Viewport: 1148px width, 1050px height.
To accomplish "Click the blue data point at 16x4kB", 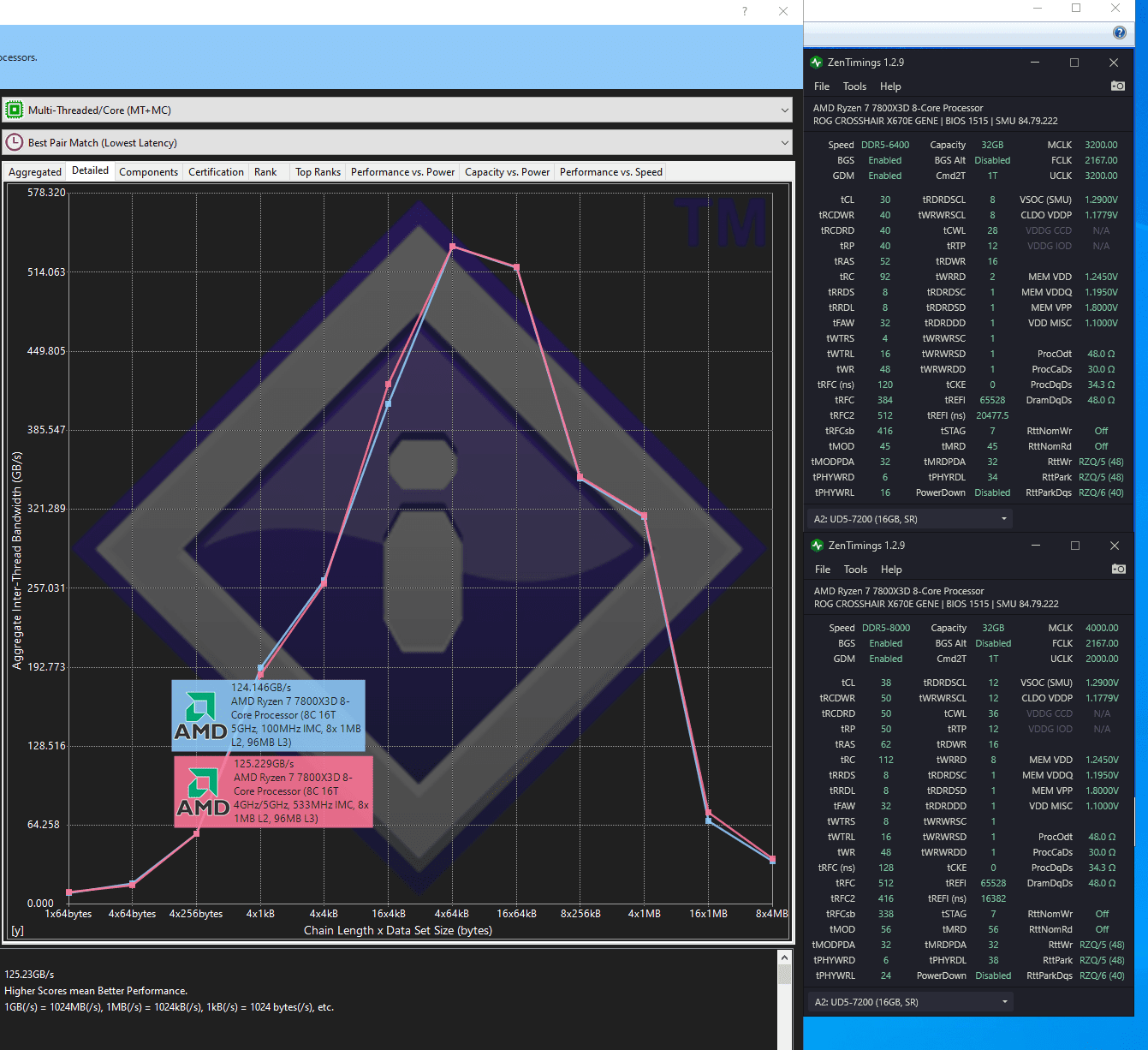I will (x=388, y=403).
